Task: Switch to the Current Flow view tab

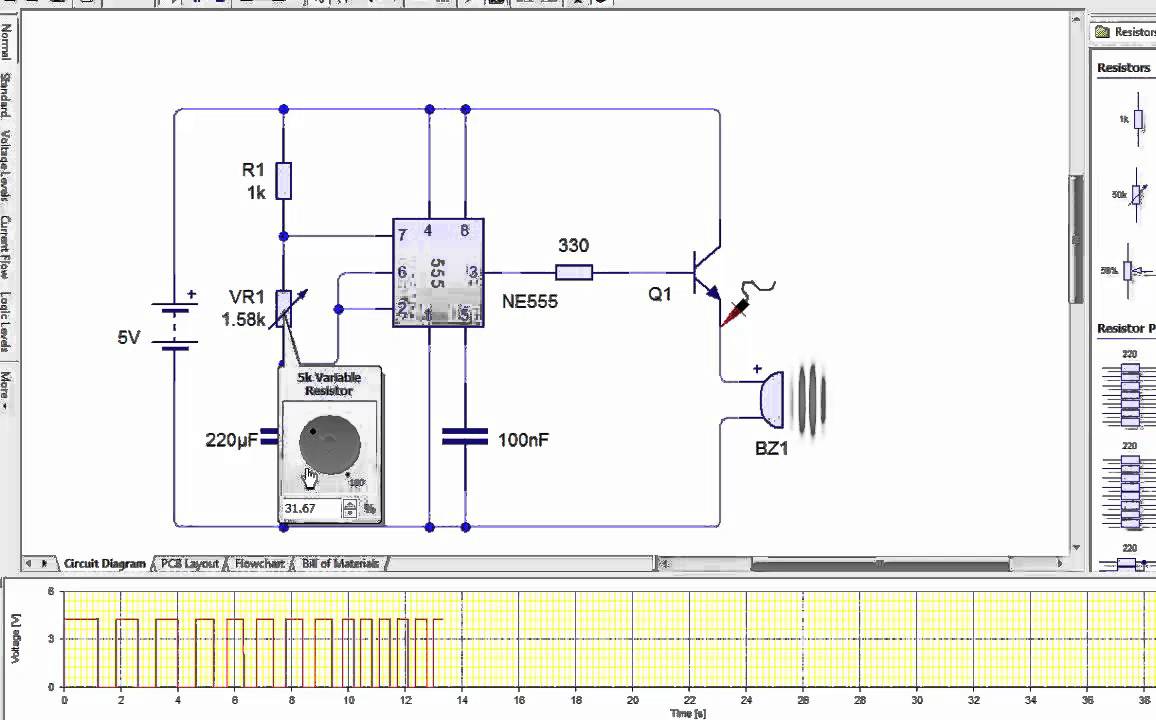Action: [6, 247]
